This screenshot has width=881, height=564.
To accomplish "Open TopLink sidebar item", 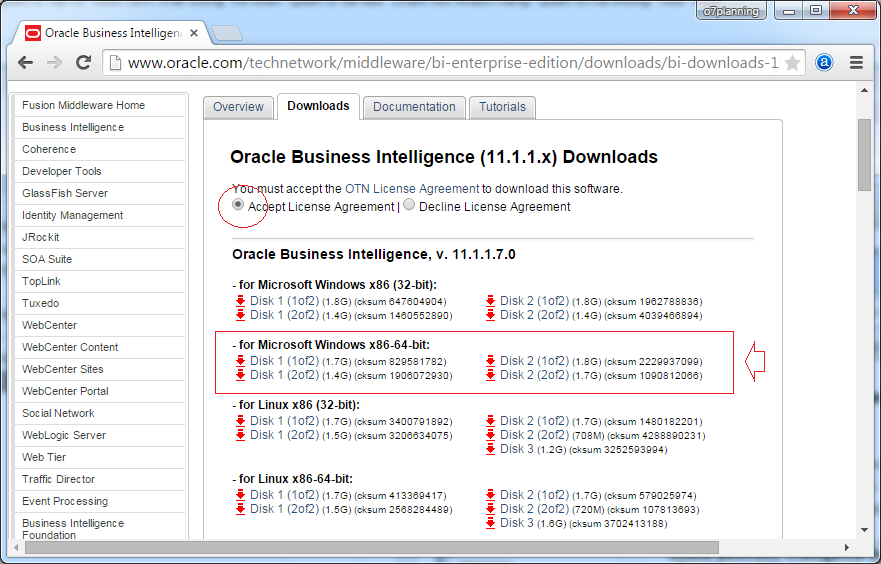I will (x=100, y=281).
